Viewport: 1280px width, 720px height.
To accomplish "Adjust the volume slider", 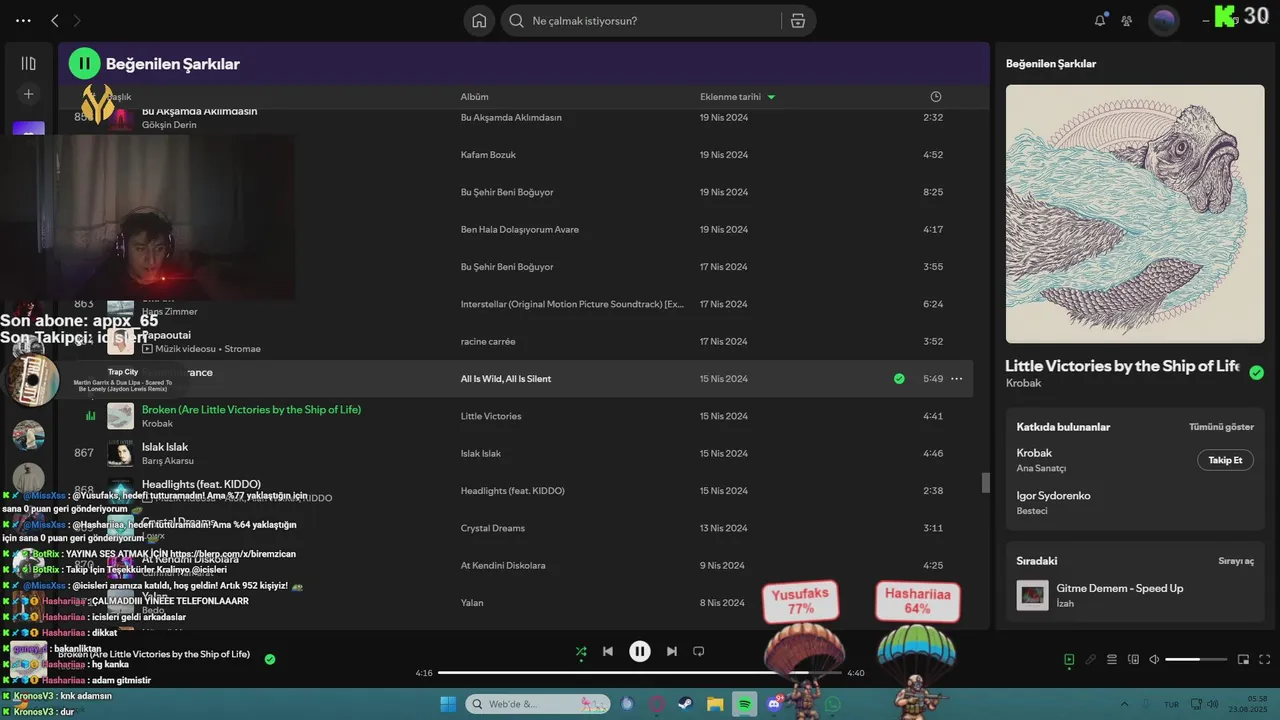I will [1196, 659].
